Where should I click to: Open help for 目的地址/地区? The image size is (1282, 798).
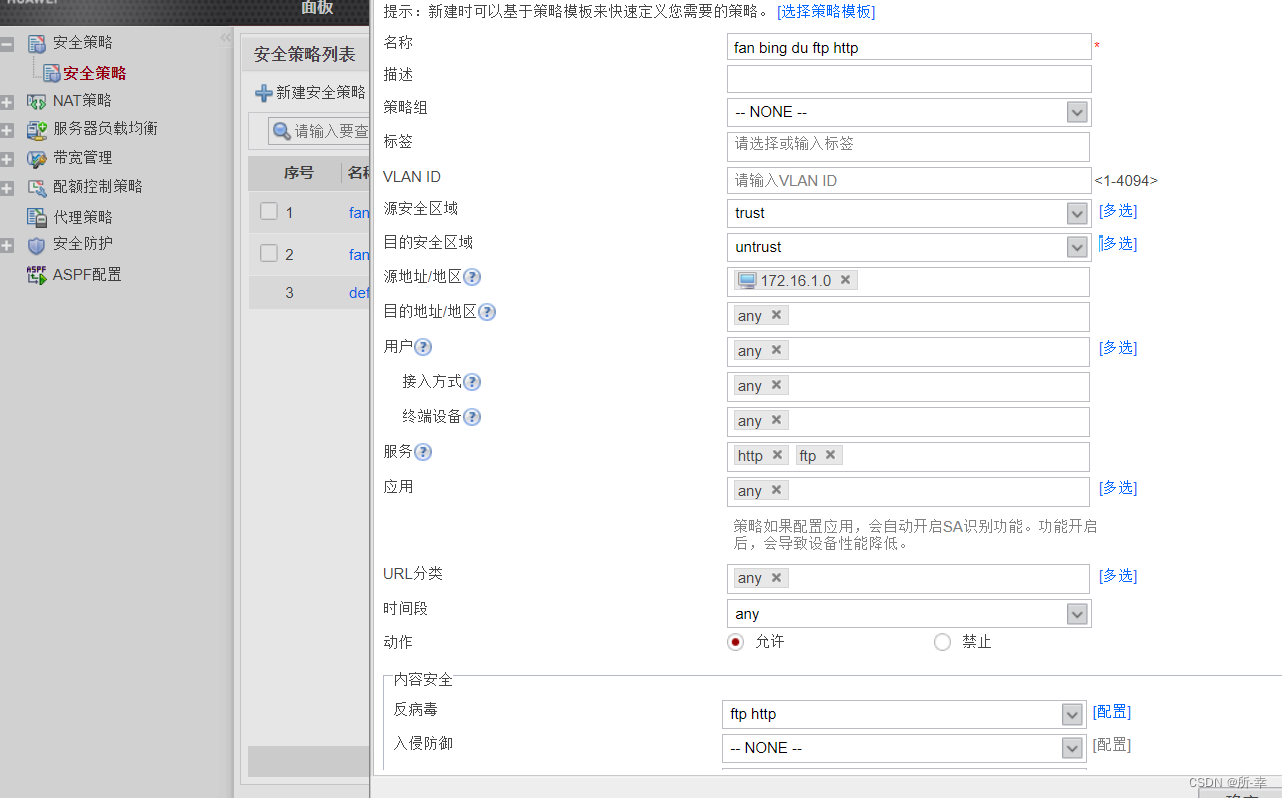click(487, 312)
